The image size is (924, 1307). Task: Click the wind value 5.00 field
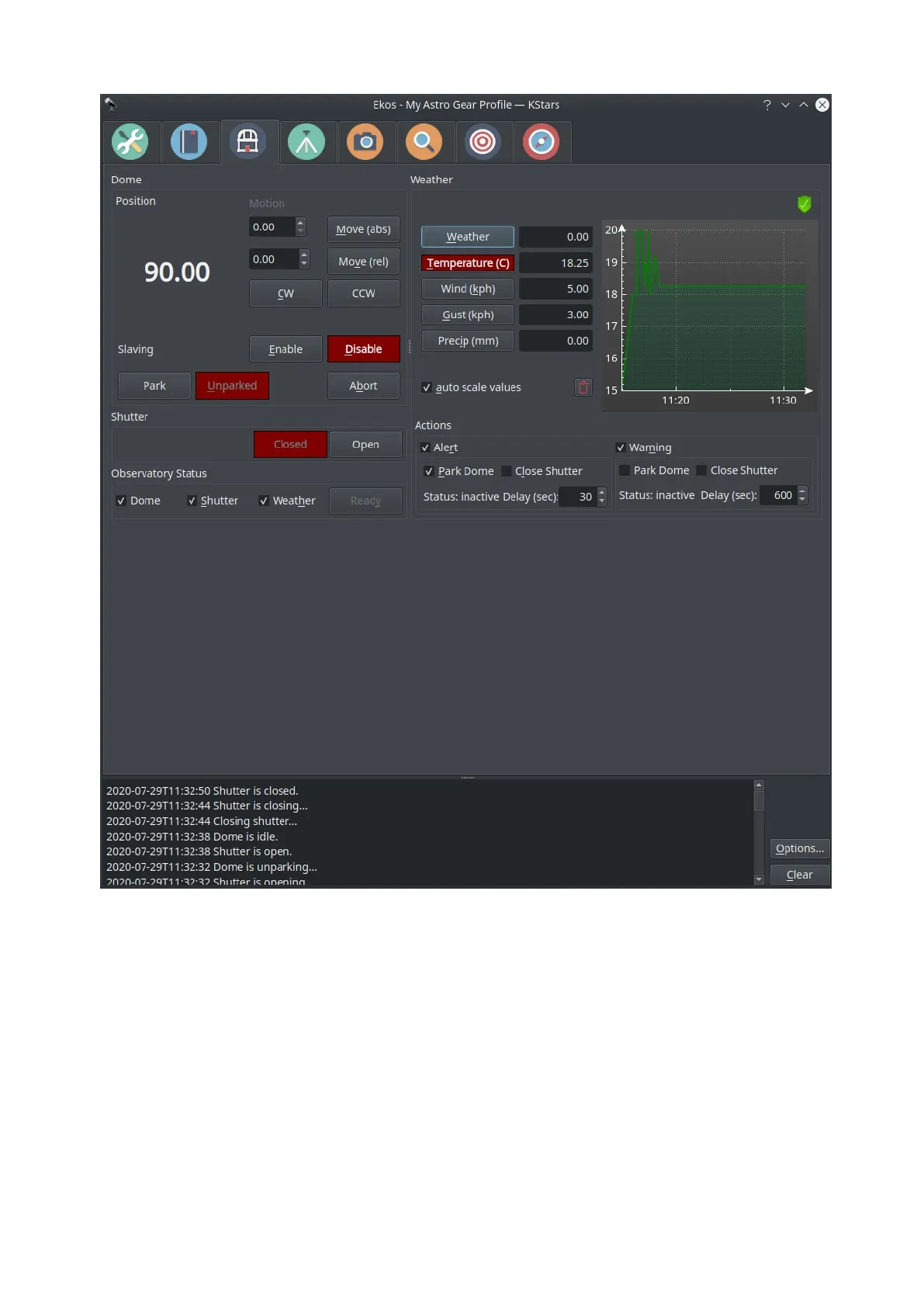(556, 289)
